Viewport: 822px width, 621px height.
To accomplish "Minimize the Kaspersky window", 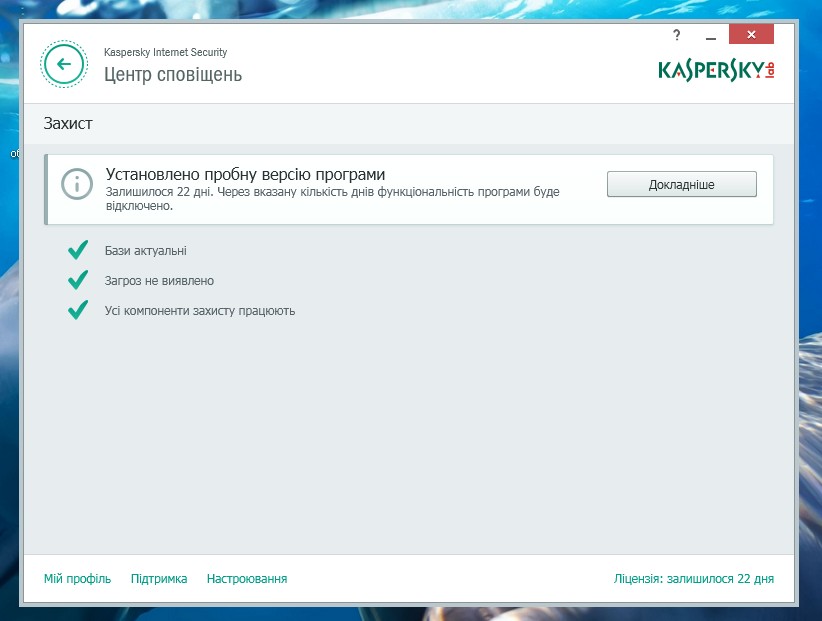I will [x=711, y=38].
